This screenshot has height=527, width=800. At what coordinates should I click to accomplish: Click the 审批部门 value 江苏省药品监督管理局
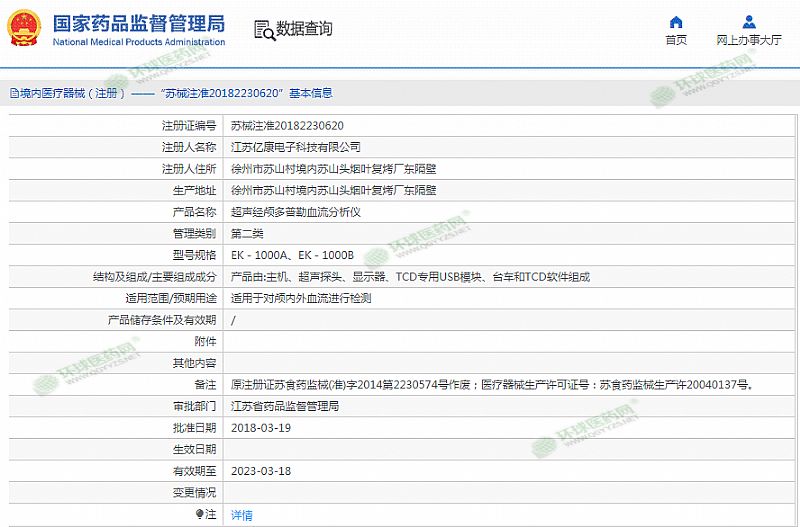click(x=284, y=406)
